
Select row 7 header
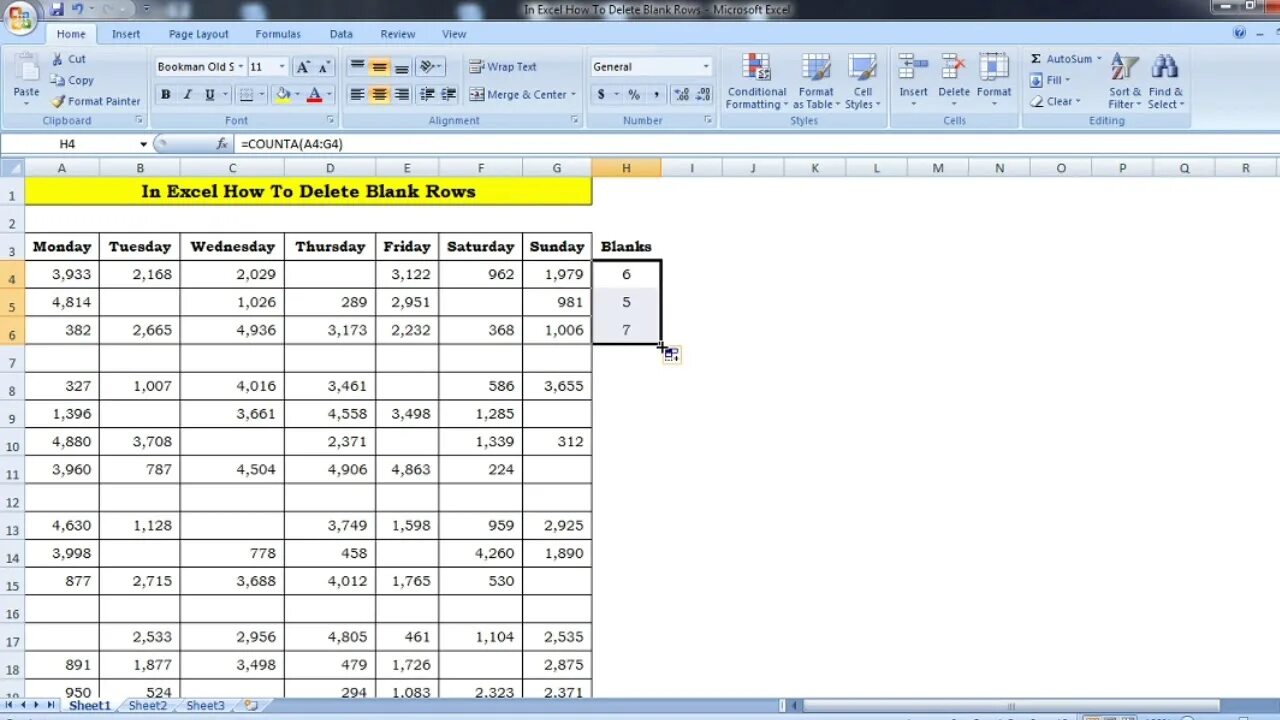pos(12,358)
